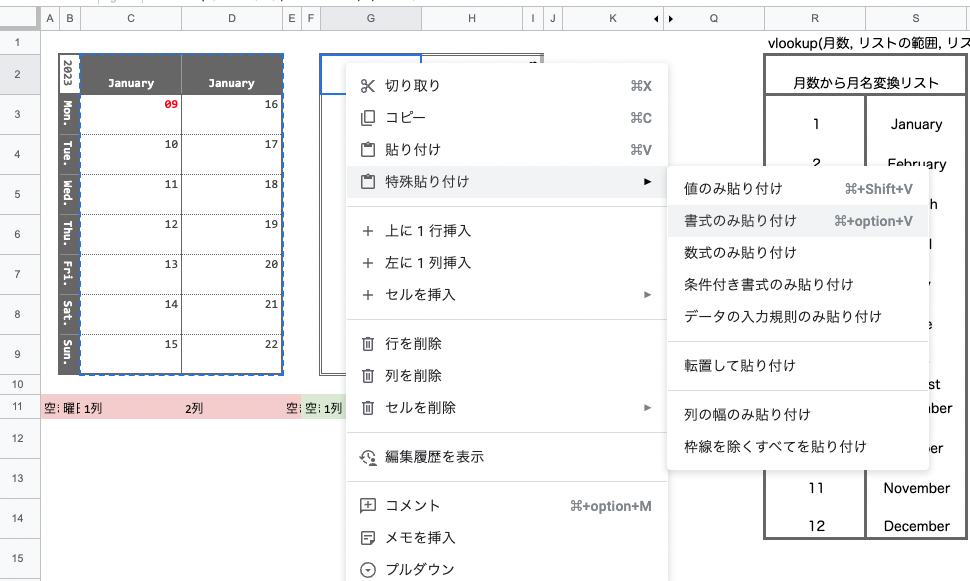
Task: Select the コピー menu entry
Action: [x=507, y=118]
